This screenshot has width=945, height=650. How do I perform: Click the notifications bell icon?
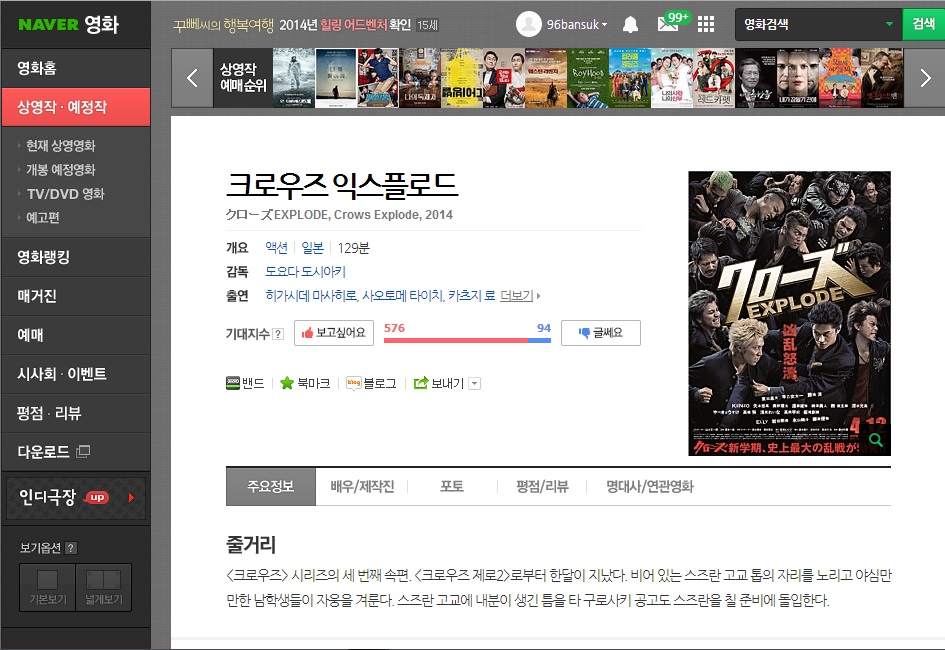tap(630, 24)
